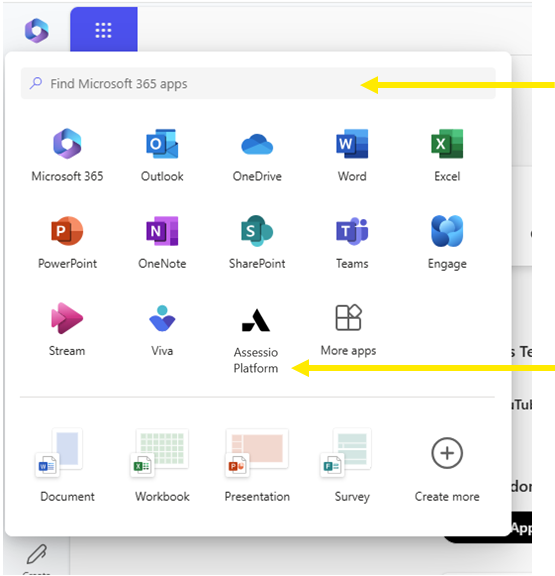Open SharePoint

[257, 242]
